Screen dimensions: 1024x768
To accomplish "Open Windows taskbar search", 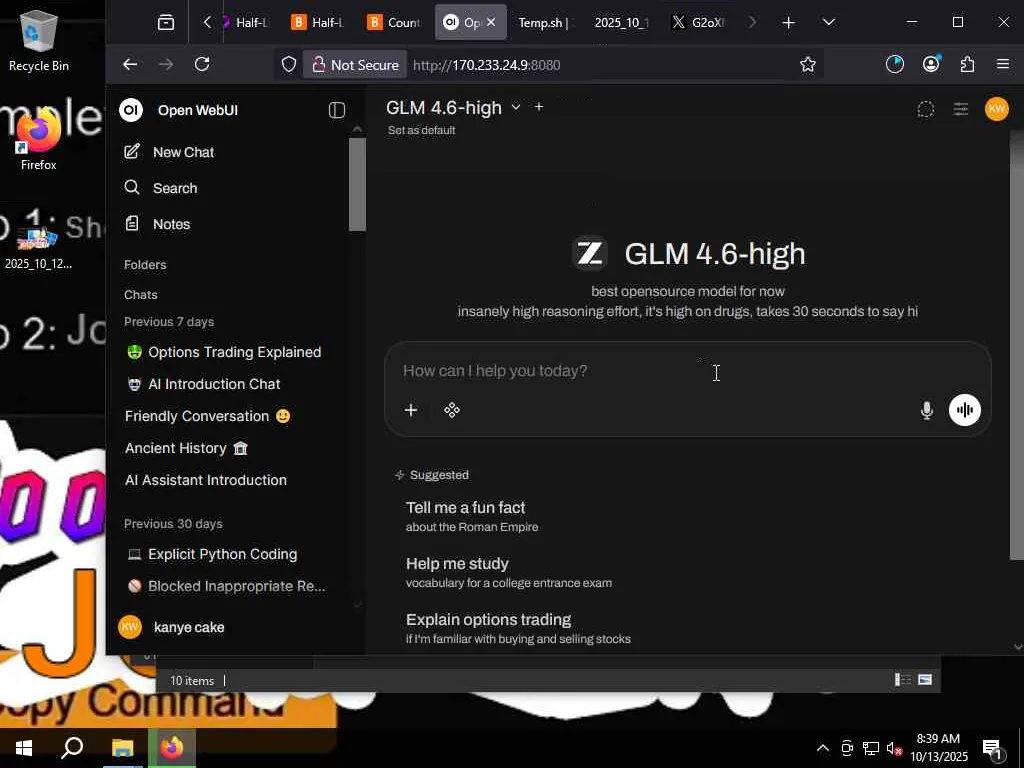I will [x=72, y=748].
